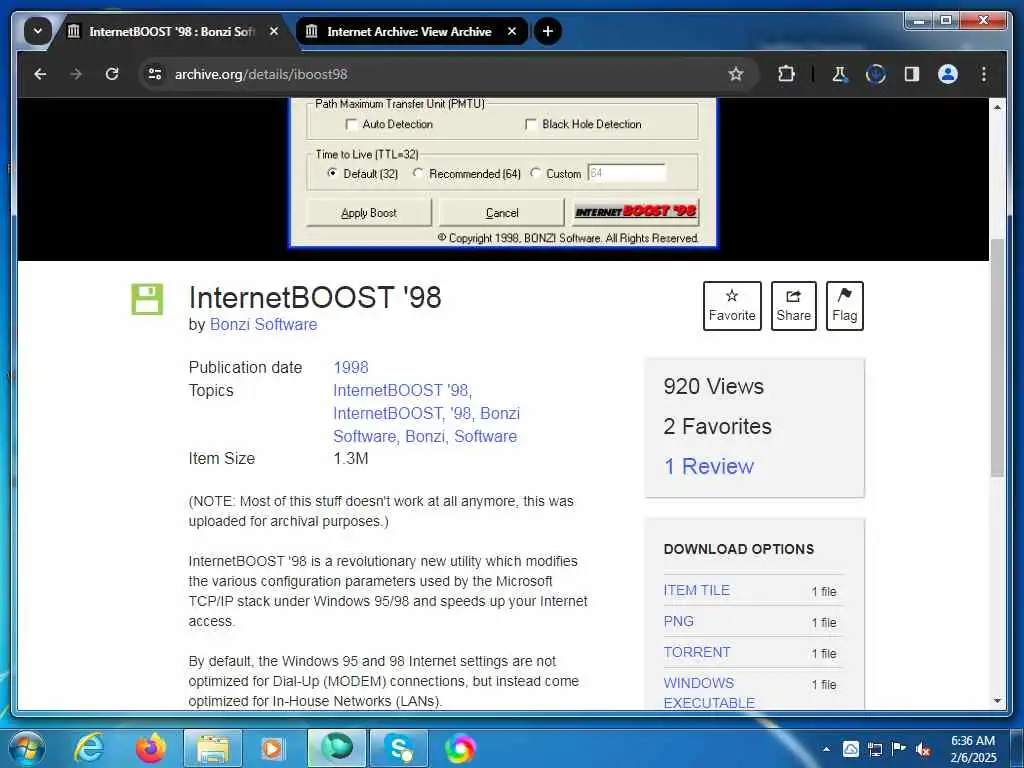Click the 920 Views text
1024x768 pixels.
pos(713,387)
